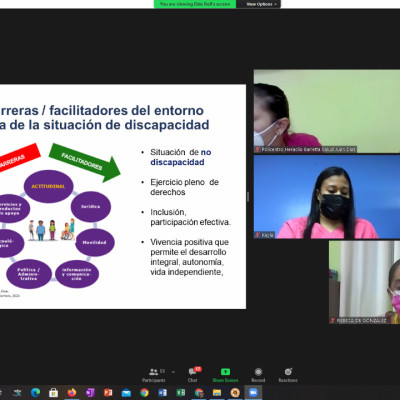The height and width of the screenshot is (400, 400).
Task: Open the Chat panel with unread badge
Action: pos(193,375)
